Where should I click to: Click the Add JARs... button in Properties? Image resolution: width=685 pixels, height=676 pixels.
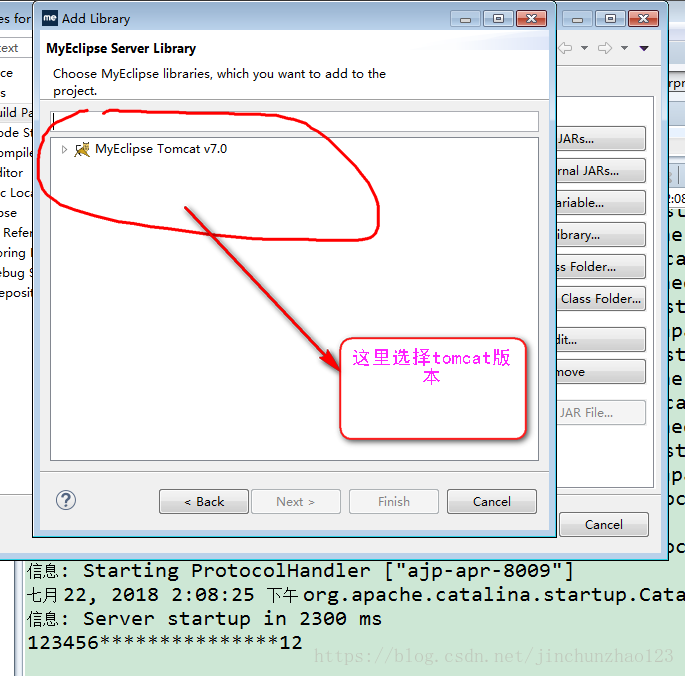pyautogui.click(x=601, y=139)
